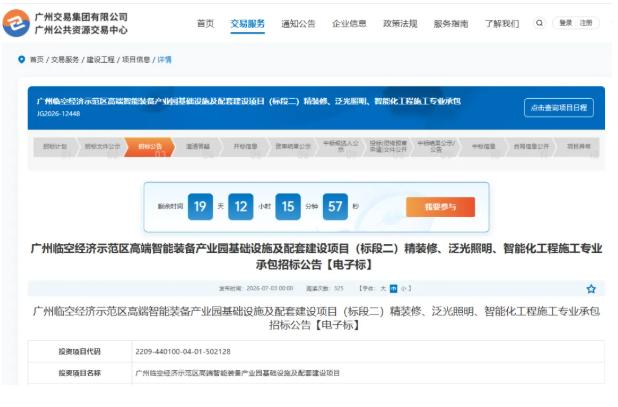
Task: Click the search magnifier icon
Action: pyautogui.click(x=539, y=23)
